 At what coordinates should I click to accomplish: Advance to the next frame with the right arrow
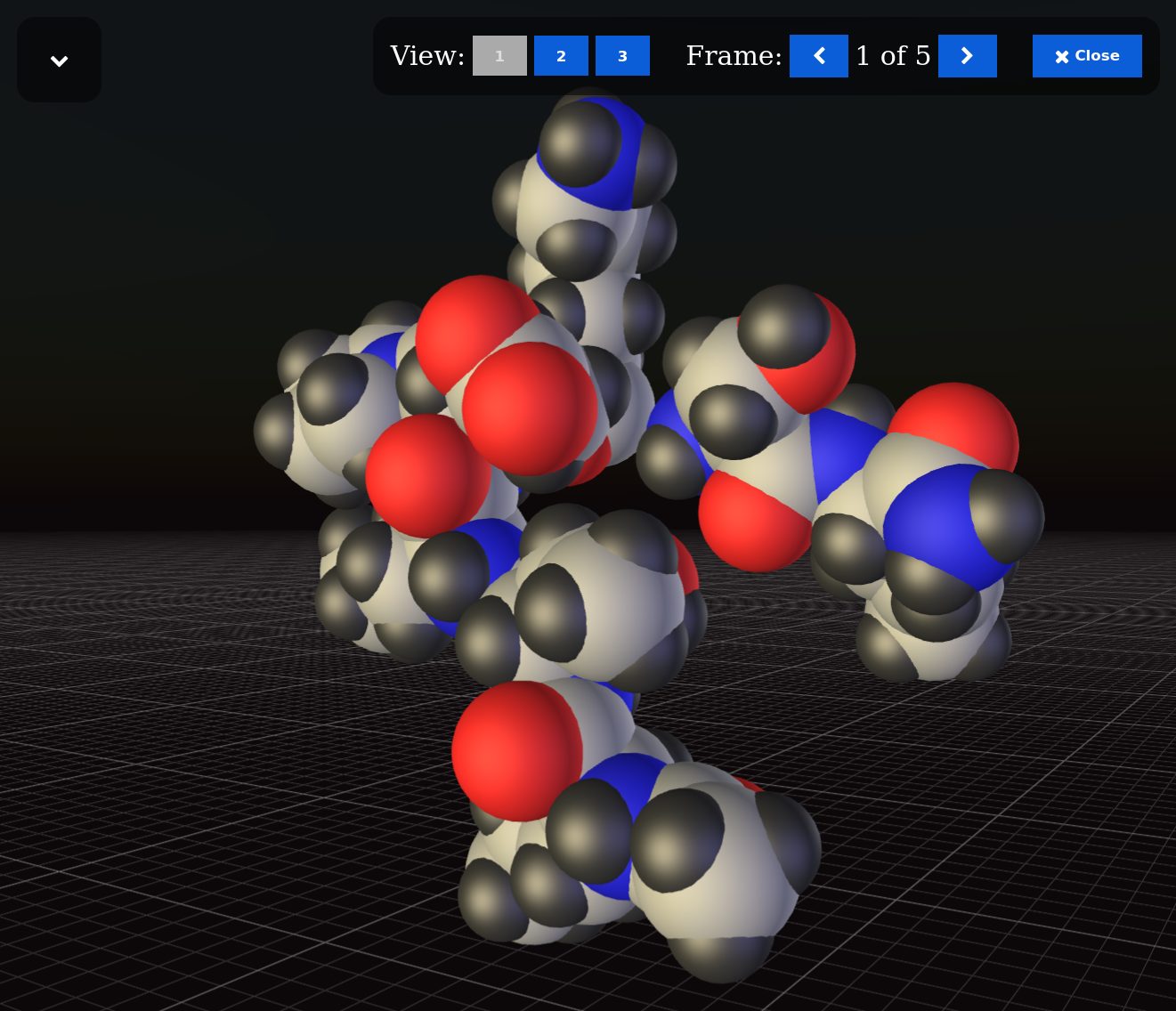coord(967,55)
